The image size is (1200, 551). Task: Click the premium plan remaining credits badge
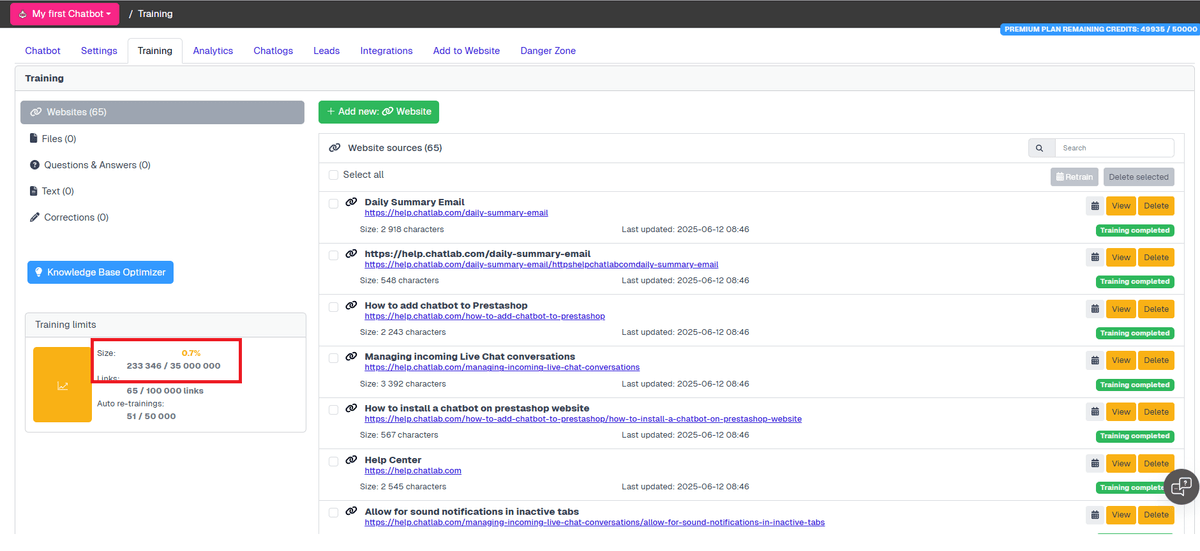(x=1099, y=30)
